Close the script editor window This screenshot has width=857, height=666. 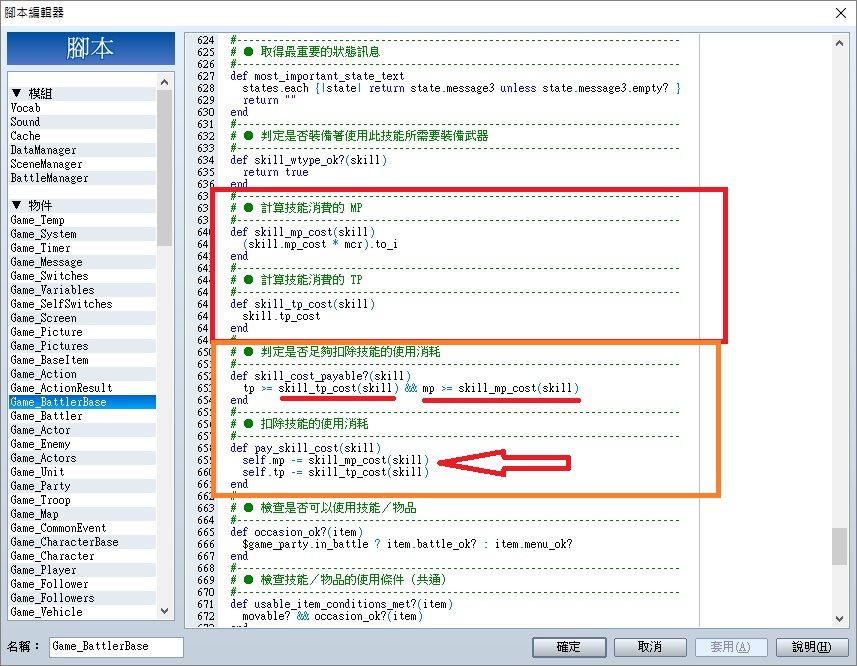[841, 13]
